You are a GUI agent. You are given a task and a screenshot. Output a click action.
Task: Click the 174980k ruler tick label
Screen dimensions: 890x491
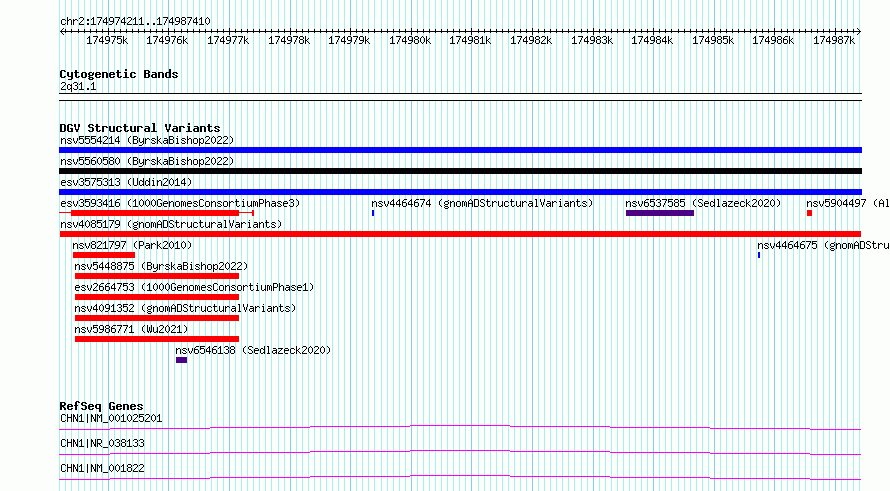[410, 40]
